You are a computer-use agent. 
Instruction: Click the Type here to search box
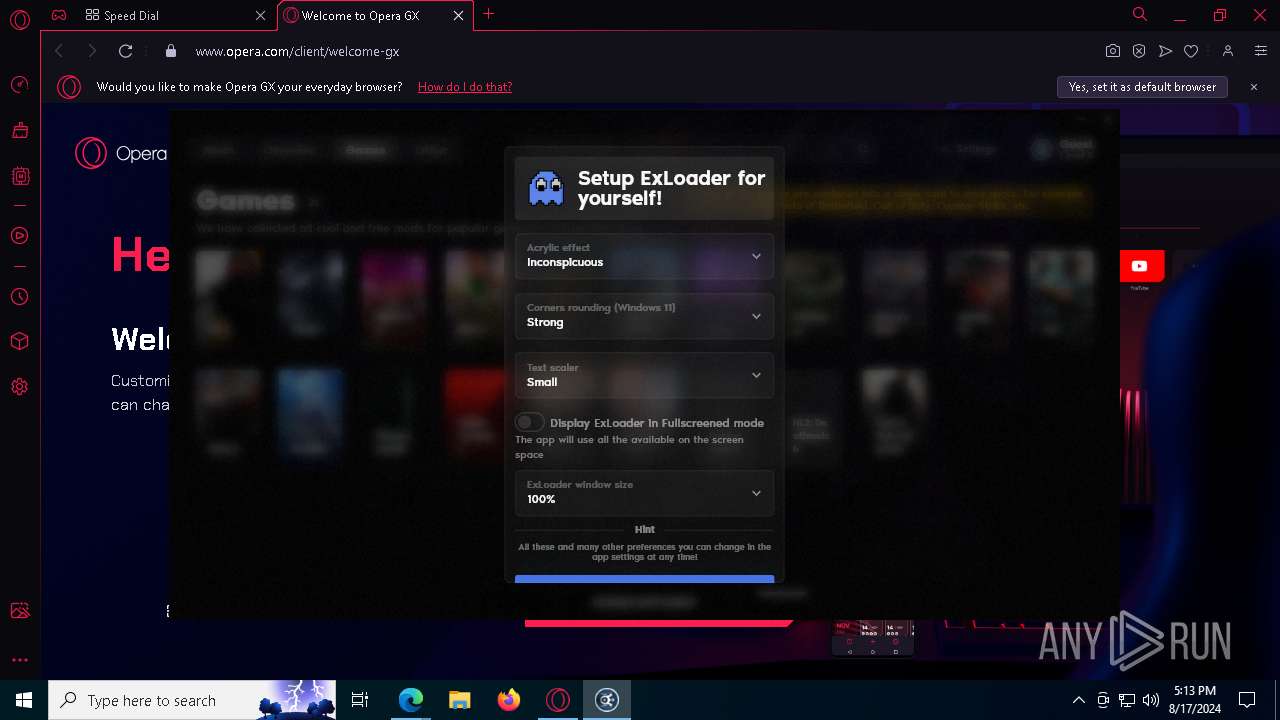[x=193, y=700]
